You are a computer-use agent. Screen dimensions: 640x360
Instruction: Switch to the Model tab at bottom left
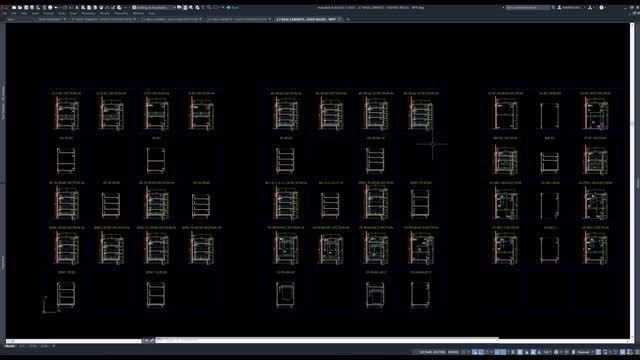pyautogui.click(x=10, y=346)
